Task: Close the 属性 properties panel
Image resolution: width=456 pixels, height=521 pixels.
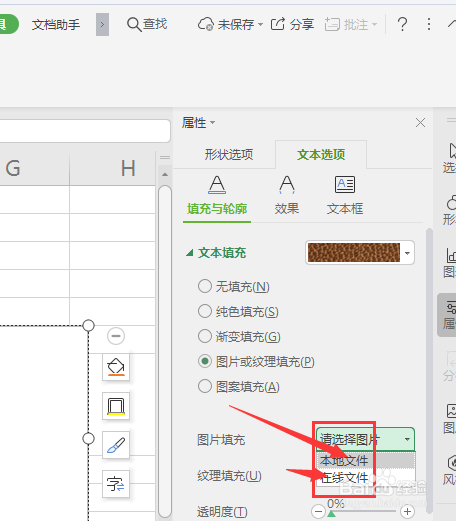Action: coord(420,123)
